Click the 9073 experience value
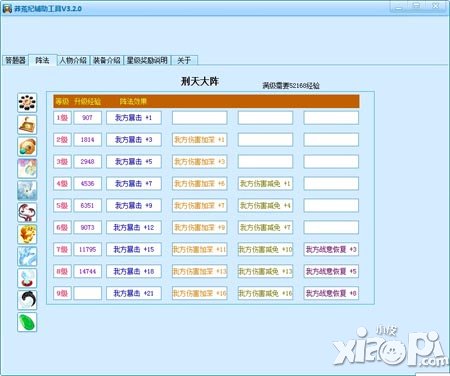This screenshot has width=450, height=376. click(87, 227)
